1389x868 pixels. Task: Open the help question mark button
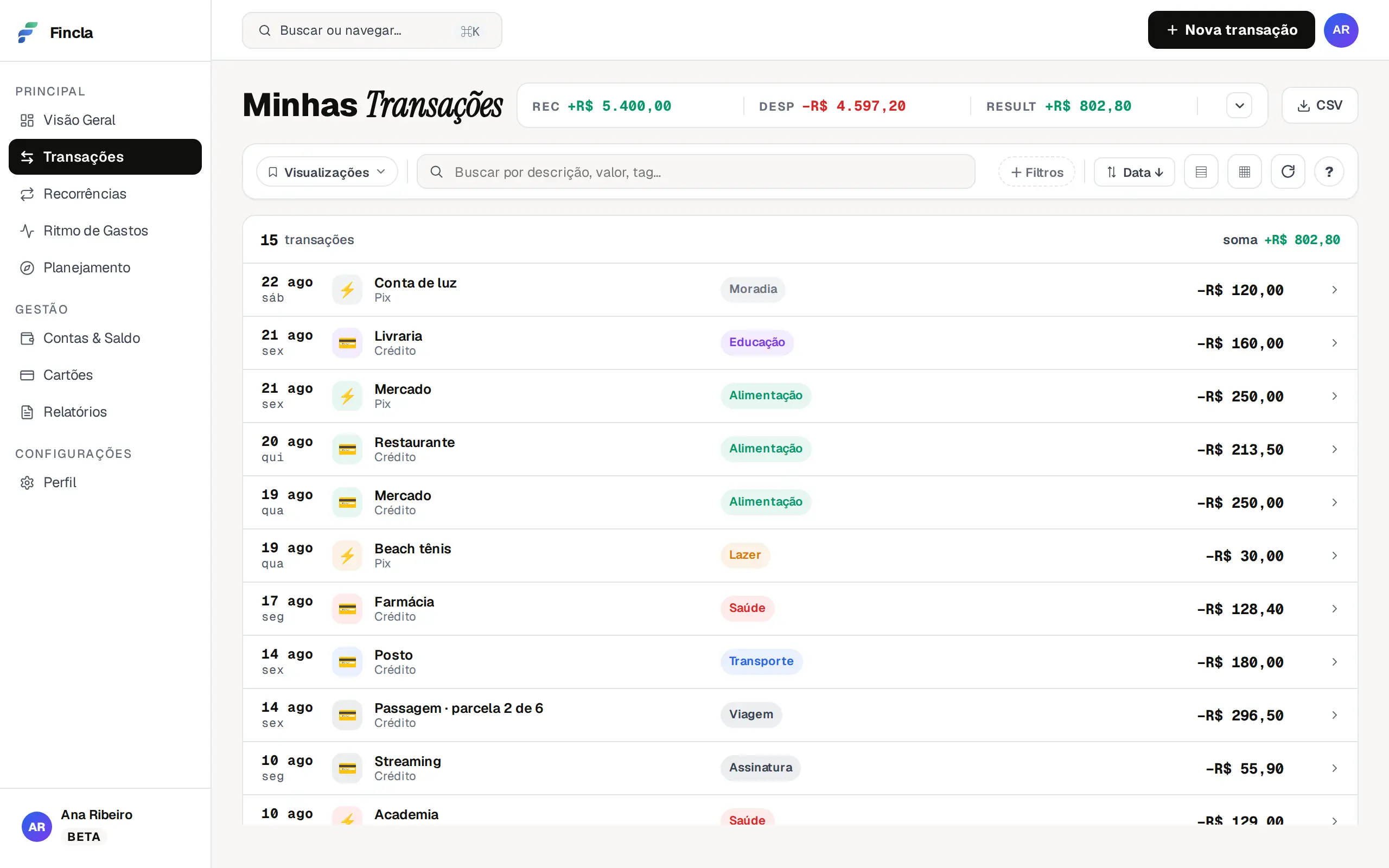pos(1329,171)
